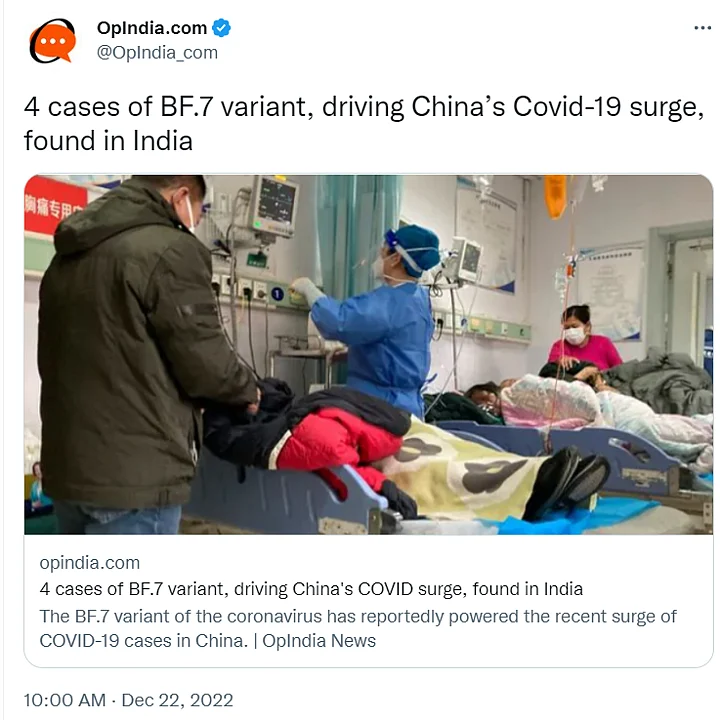Click the red Chinese sign in the photo
720x720 pixels.
[x=55, y=205]
